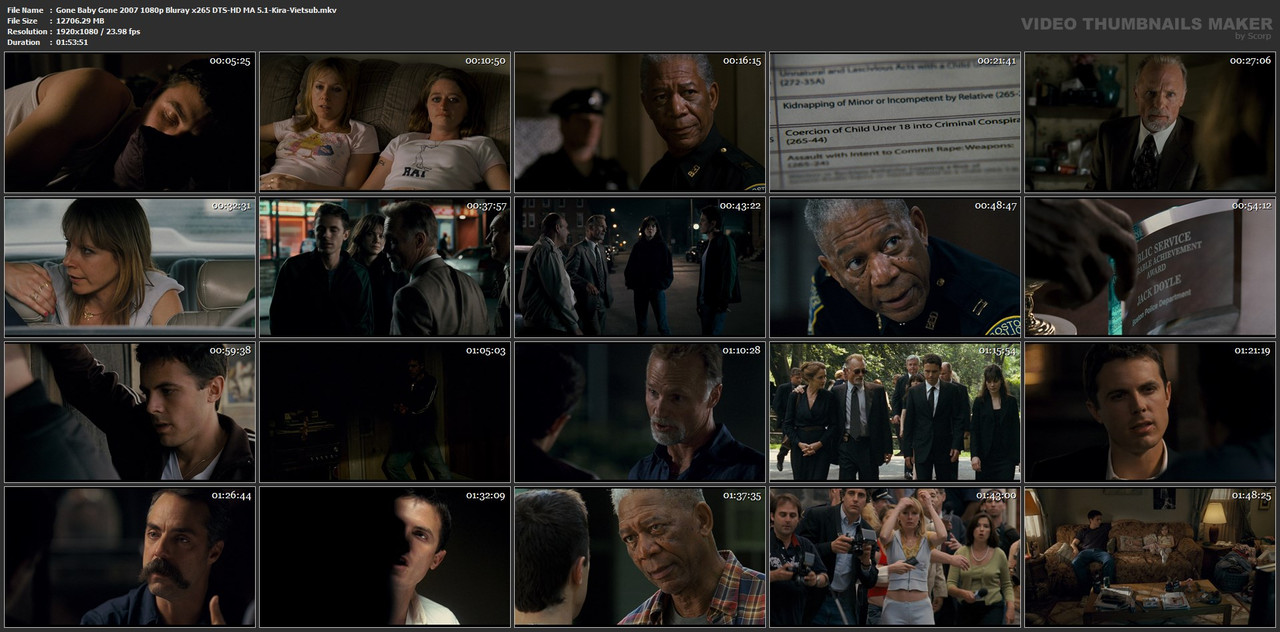Image resolution: width=1280 pixels, height=632 pixels.
Task: Select the thumbnail at 00:59:38
Action: (130, 412)
